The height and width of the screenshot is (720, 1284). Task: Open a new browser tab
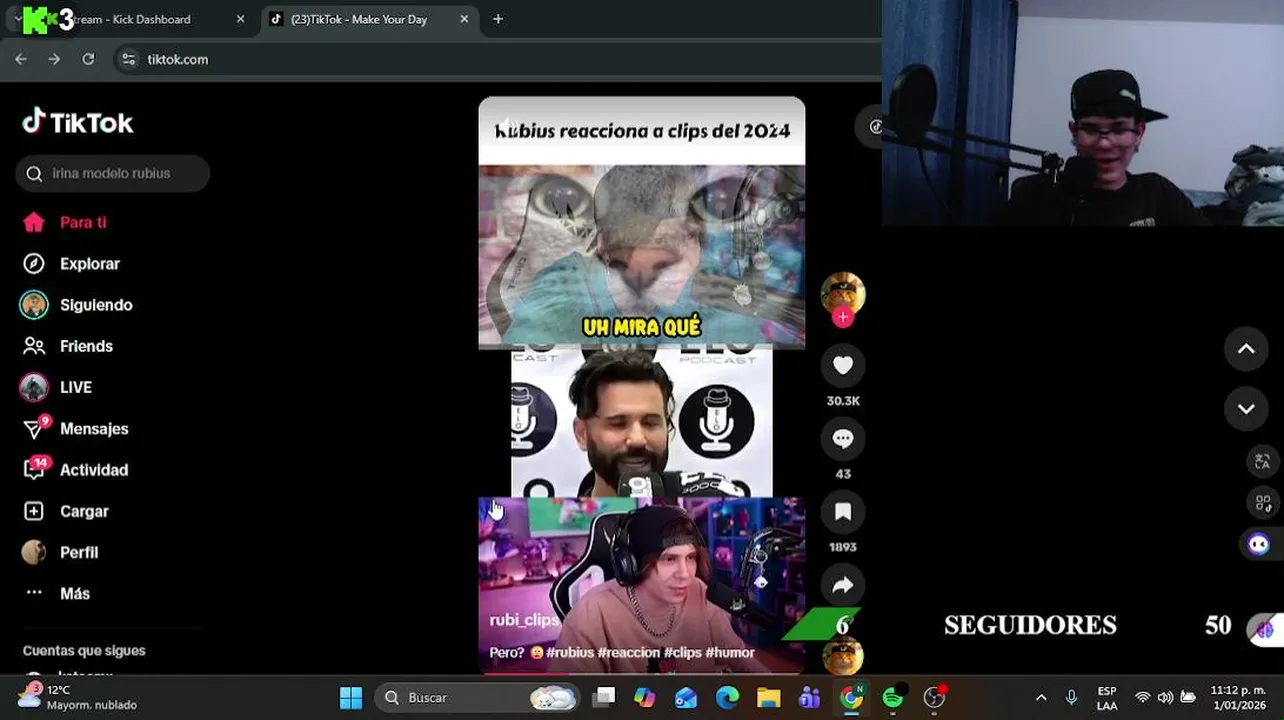tap(498, 19)
